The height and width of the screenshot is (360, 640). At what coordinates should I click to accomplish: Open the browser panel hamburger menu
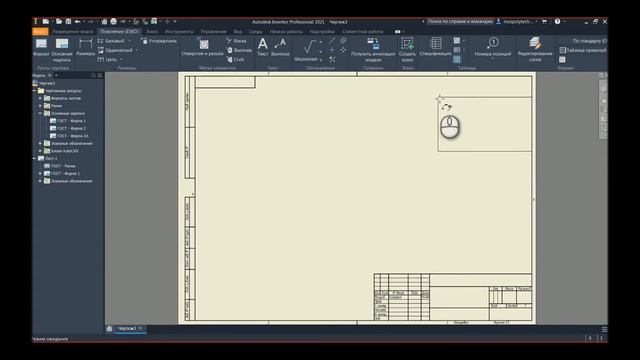[x=100, y=76]
